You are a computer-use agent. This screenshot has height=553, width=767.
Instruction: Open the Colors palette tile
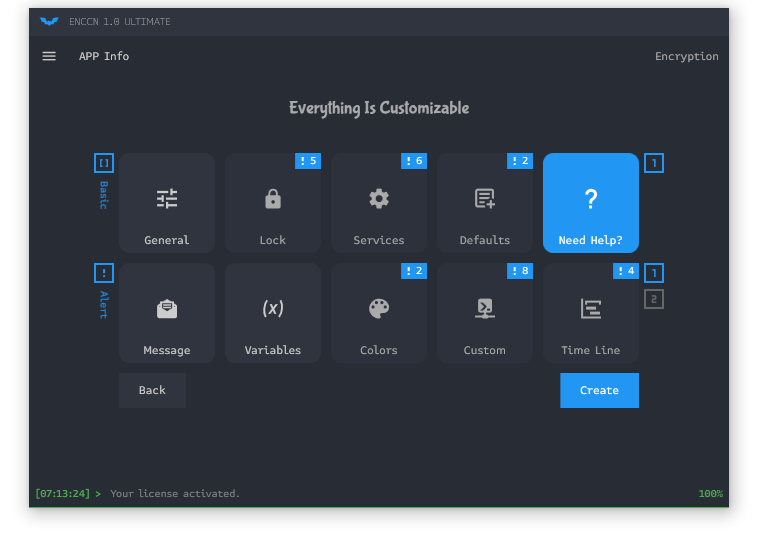[379, 313]
